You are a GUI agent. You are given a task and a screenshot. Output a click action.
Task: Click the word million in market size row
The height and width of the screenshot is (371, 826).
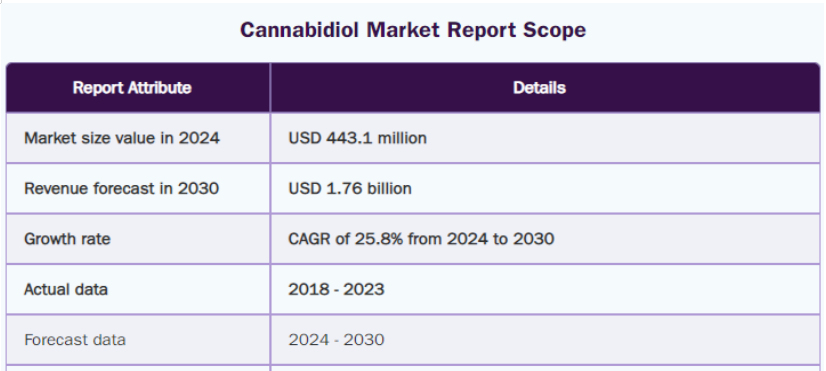(402, 138)
